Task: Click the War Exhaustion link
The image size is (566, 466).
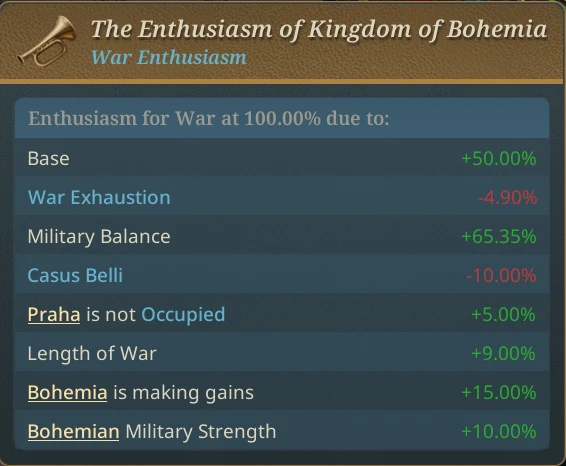Action: click(x=99, y=197)
